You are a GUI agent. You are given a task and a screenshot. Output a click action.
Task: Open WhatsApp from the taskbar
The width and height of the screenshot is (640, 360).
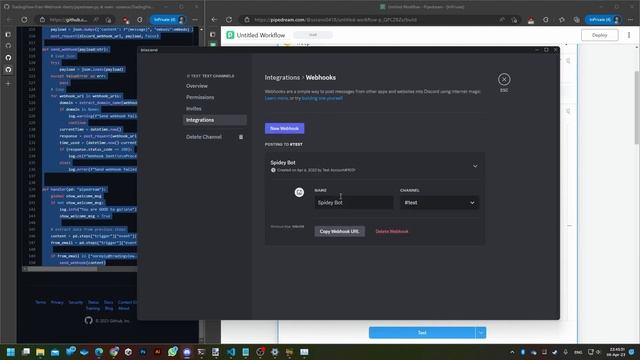coord(172,352)
